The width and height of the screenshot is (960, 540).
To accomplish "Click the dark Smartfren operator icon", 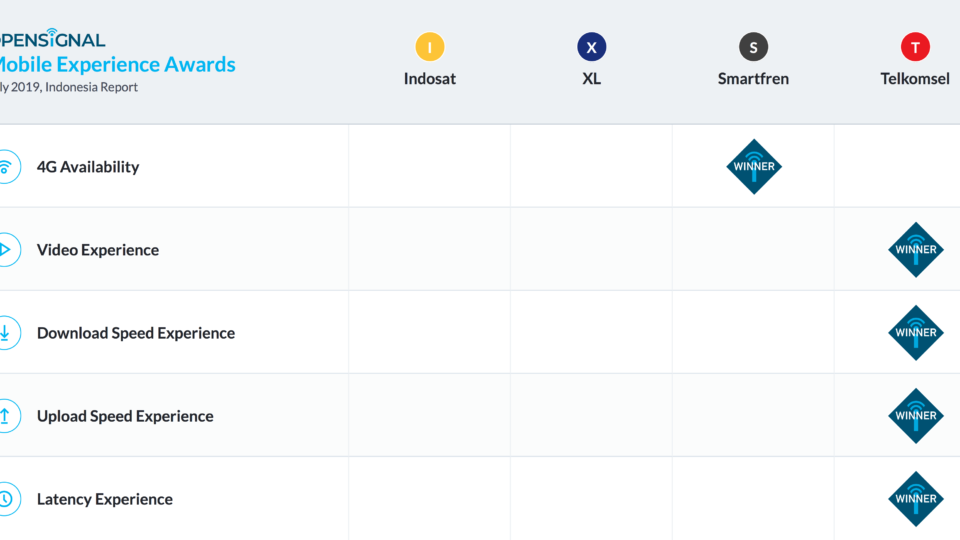I will [x=753, y=47].
